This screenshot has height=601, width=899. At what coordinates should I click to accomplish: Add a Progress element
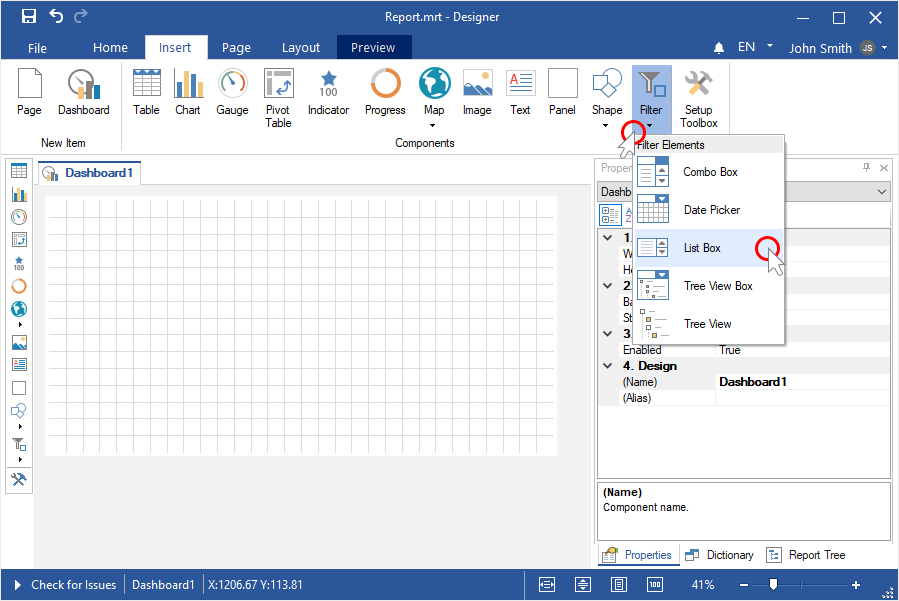point(385,93)
